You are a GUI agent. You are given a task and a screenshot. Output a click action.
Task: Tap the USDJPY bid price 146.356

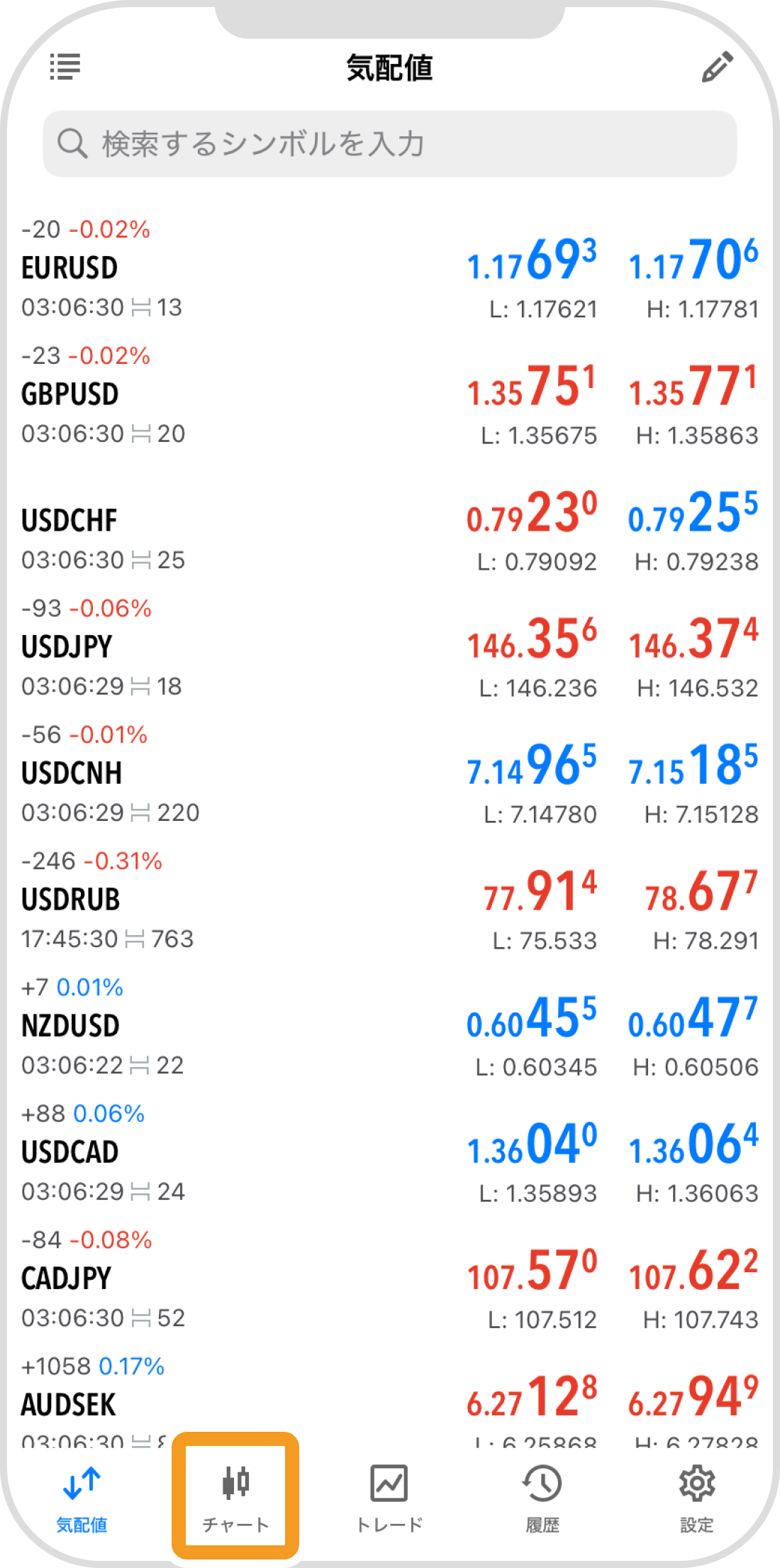tap(532, 639)
